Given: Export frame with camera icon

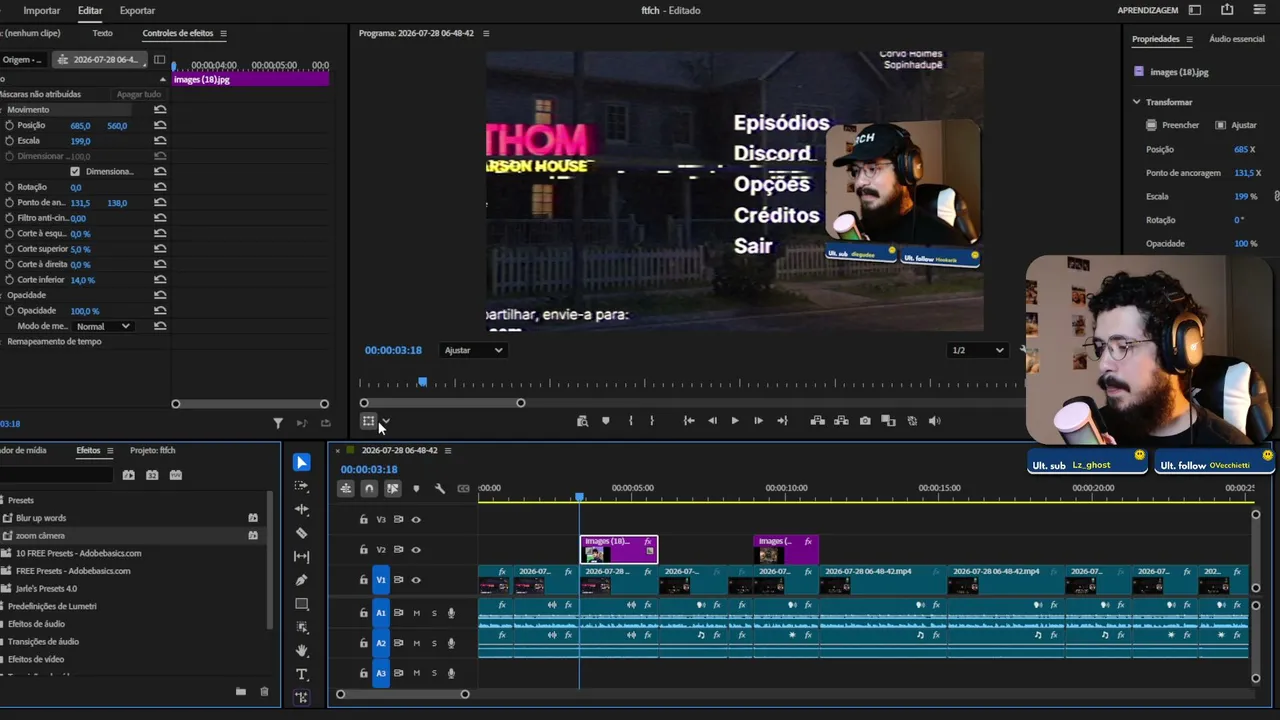Looking at the screenshot, I should pos(865,421).
